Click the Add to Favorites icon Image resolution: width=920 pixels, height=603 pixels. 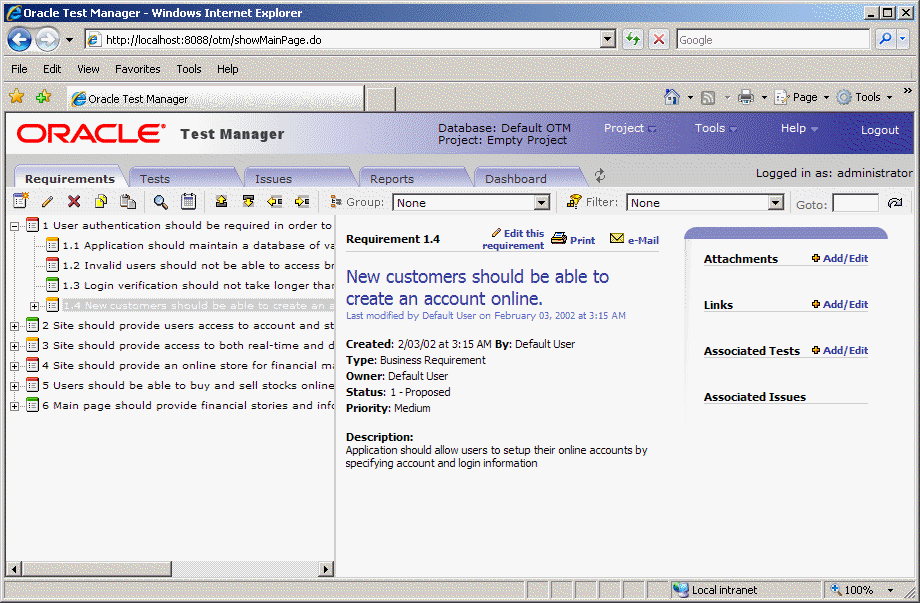coord(43,96)
